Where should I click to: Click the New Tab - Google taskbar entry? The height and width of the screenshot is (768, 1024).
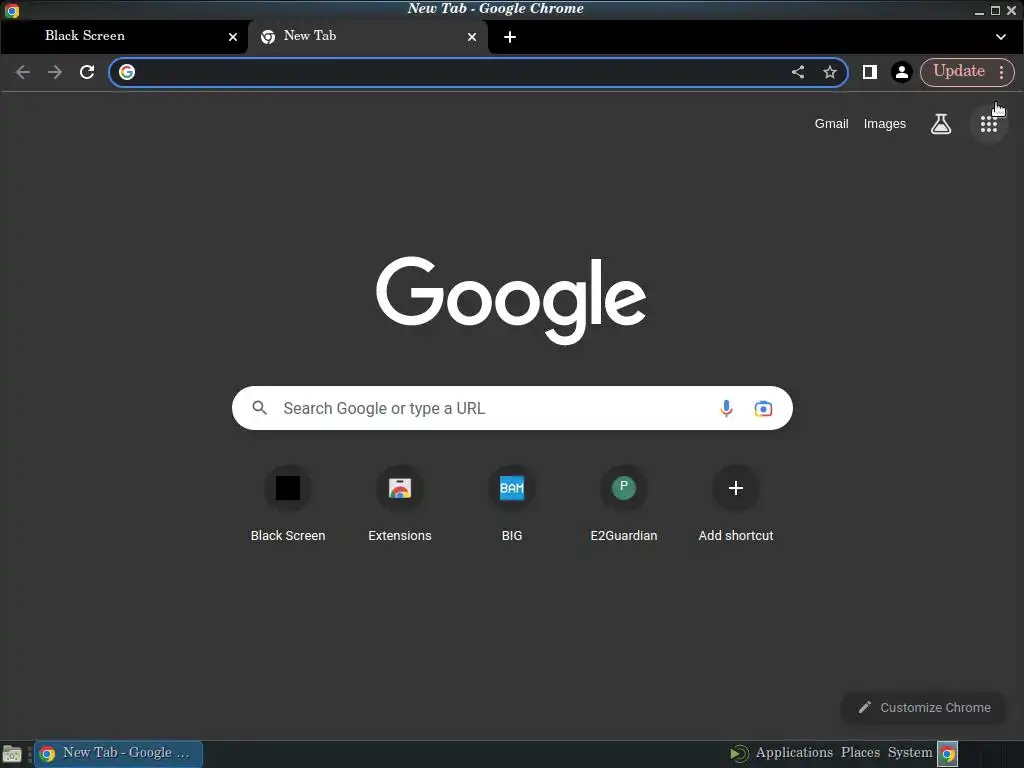[118, 754]
